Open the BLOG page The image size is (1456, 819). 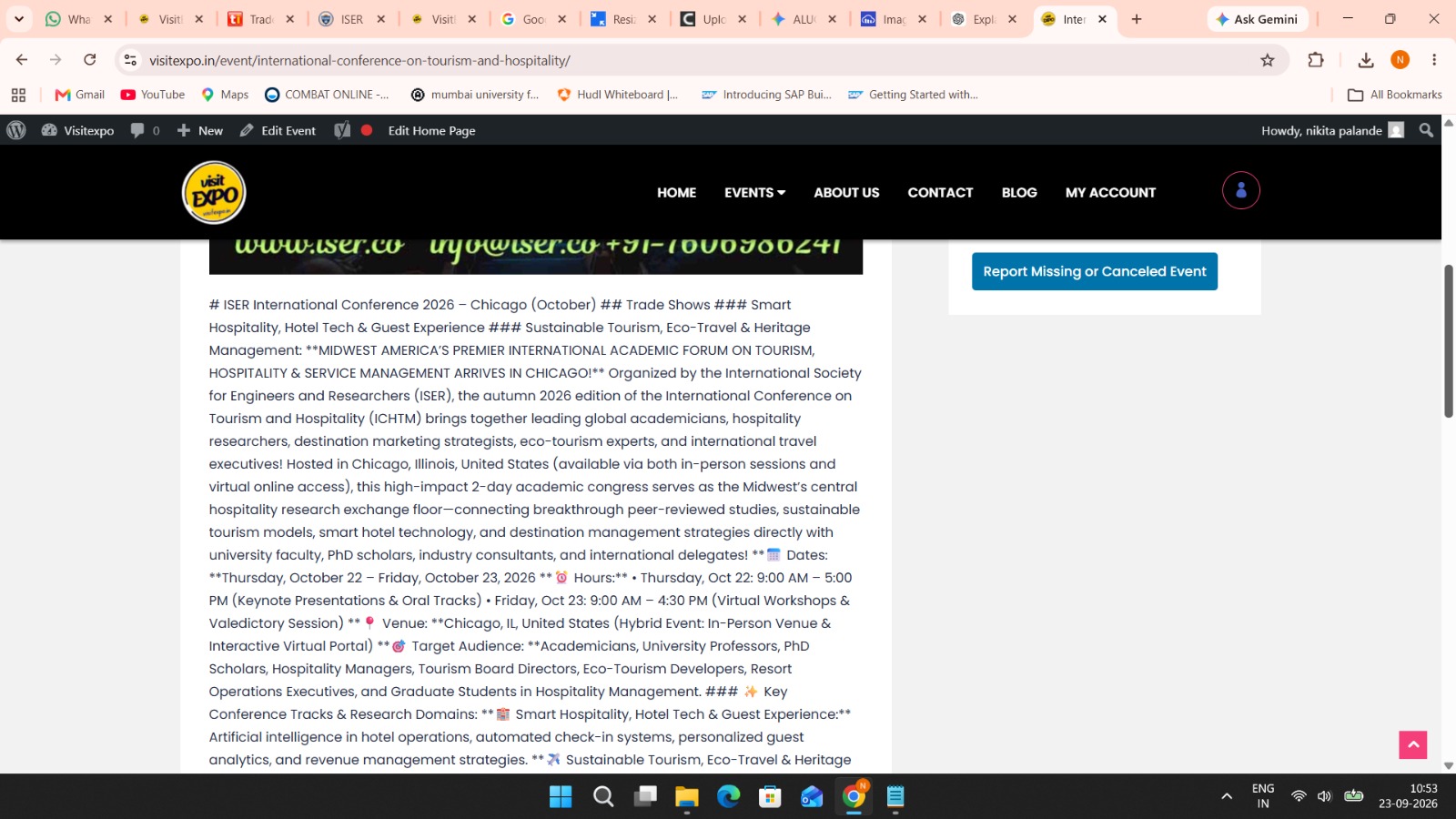click(1019, 192)
